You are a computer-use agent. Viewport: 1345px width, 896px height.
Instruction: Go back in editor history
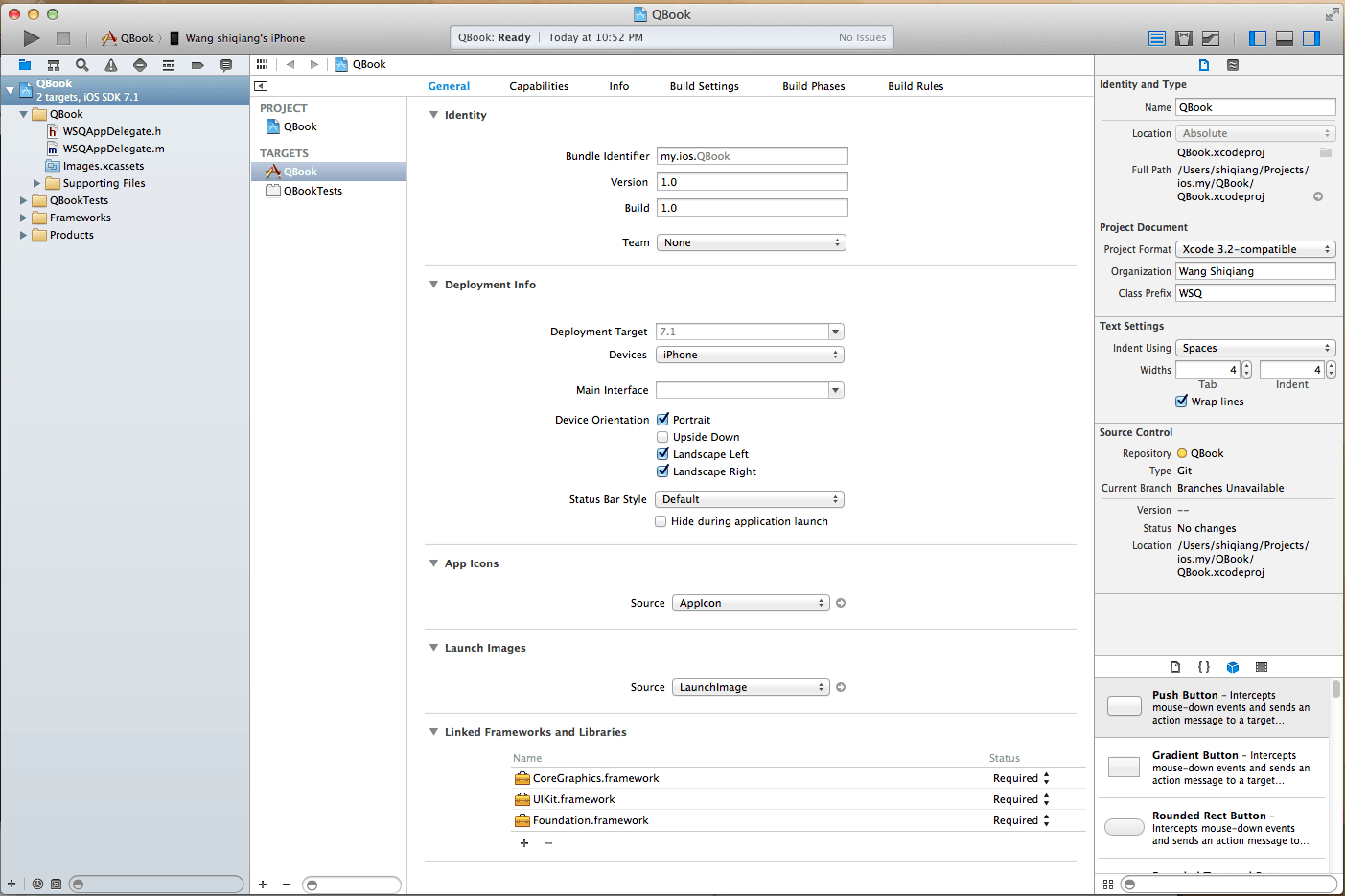[290, 64]
